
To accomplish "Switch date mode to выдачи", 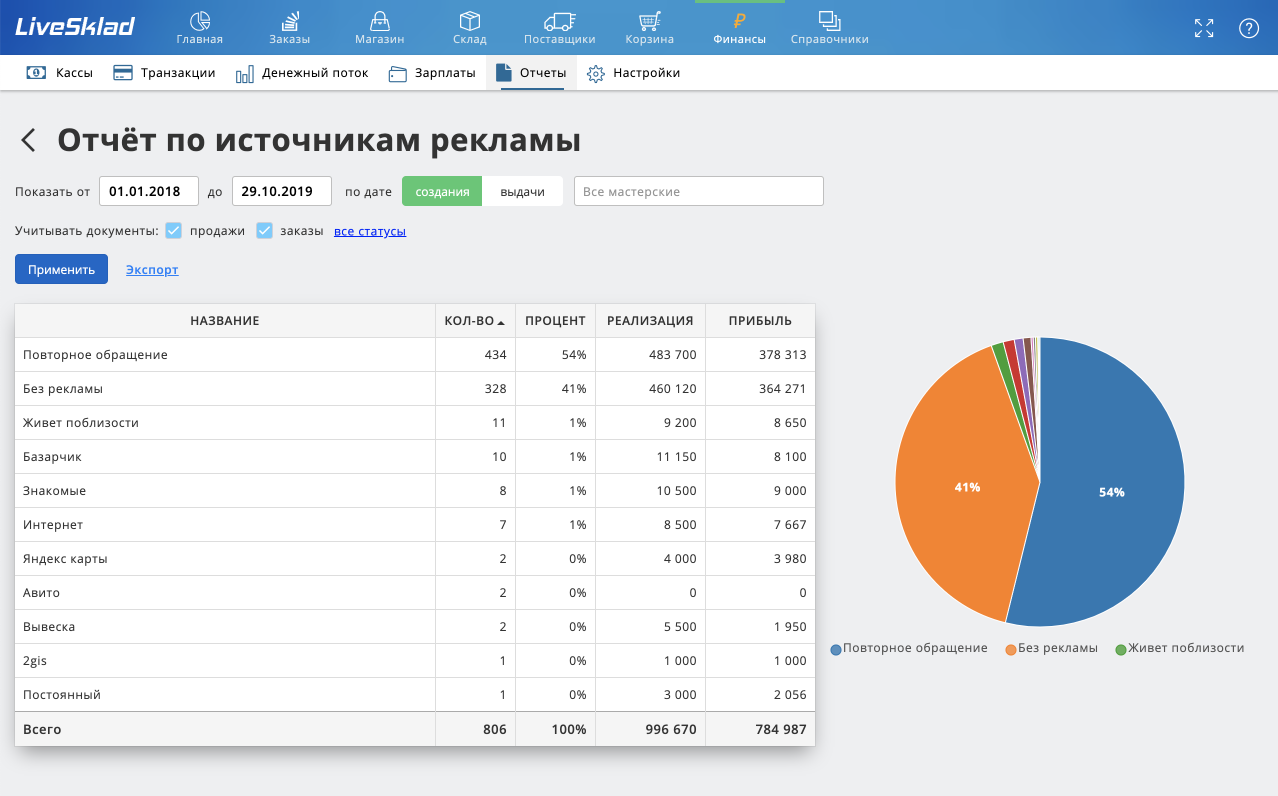I will [522, 191].
